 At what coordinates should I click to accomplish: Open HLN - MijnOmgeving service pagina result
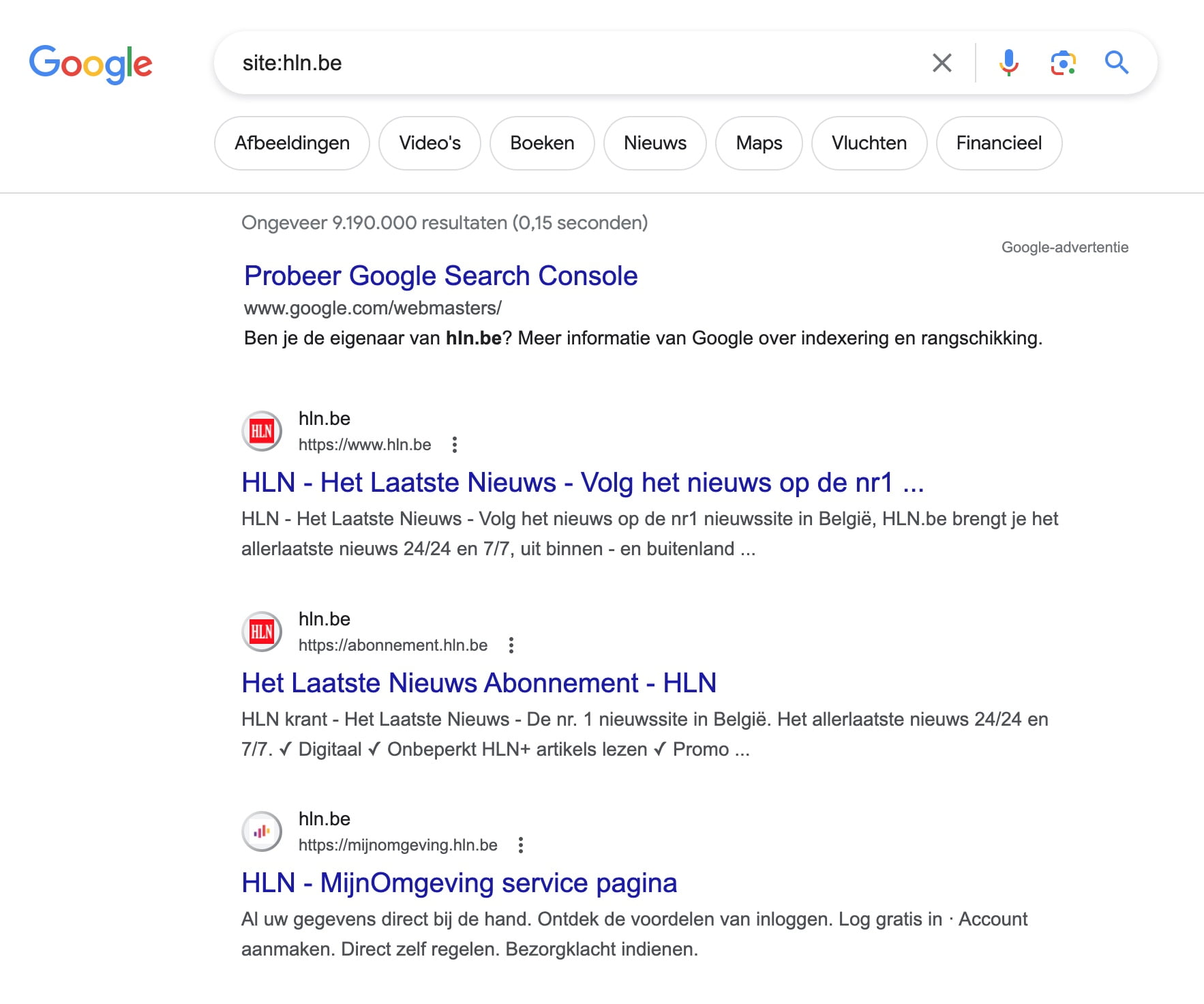(459, 883)
